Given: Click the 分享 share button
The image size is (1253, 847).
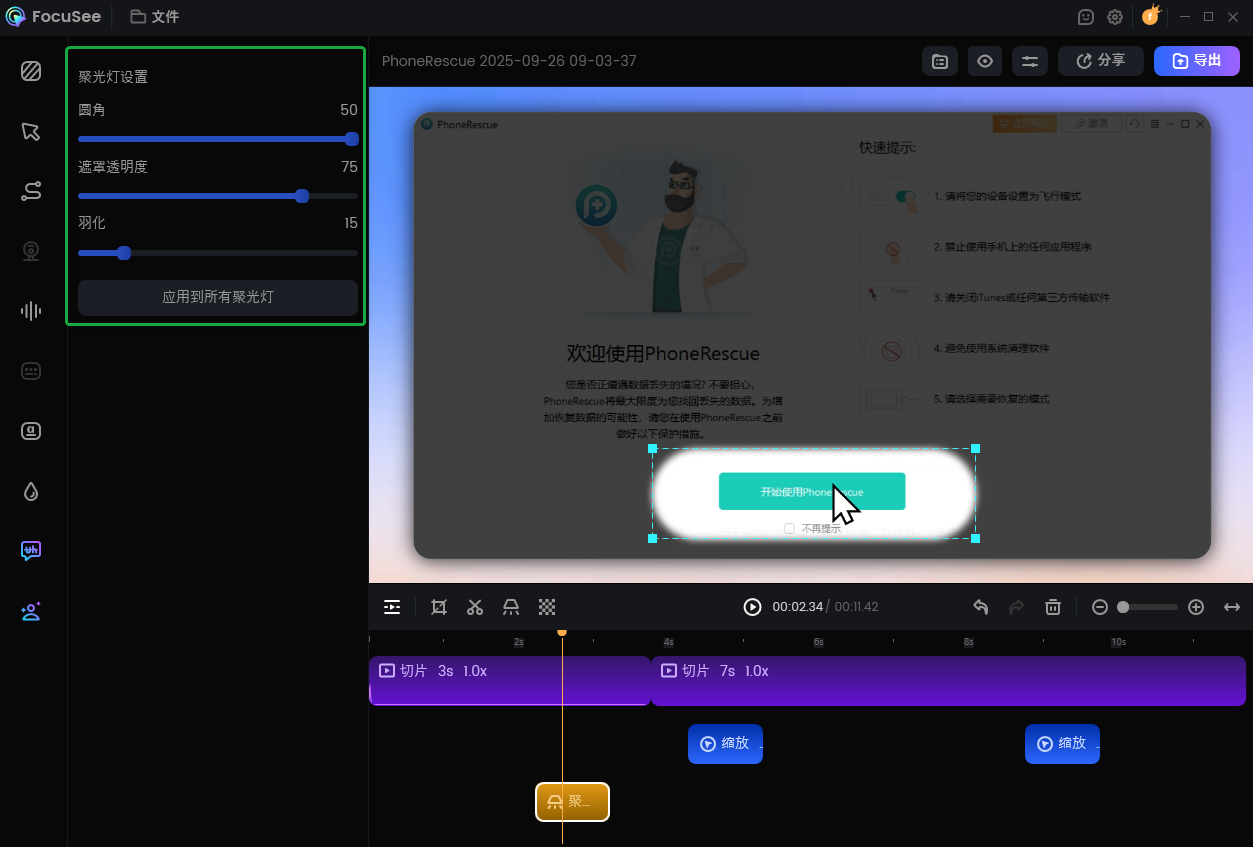Looking at the screenshot, I should point(1101,61).
